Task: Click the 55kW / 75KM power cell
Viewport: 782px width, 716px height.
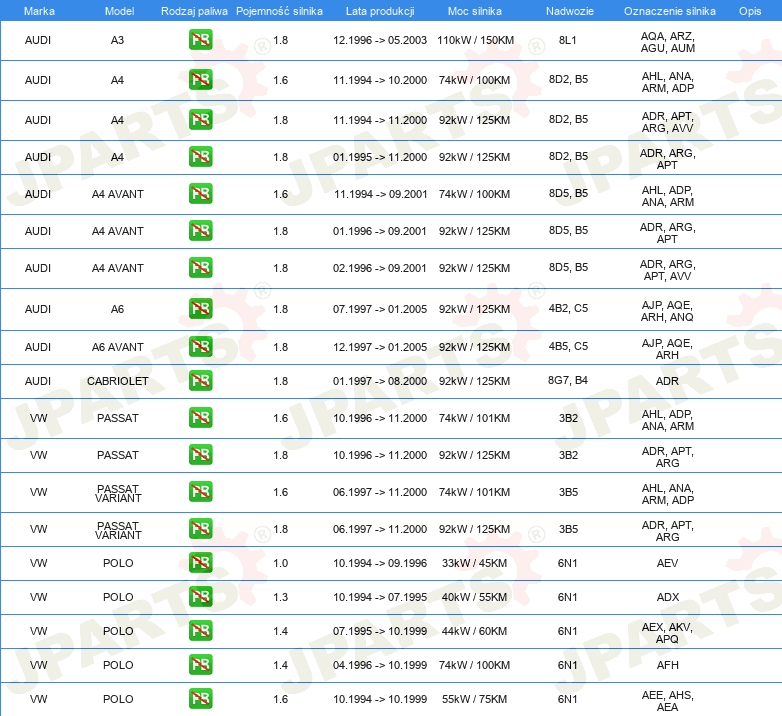Action: coord(474,699)
